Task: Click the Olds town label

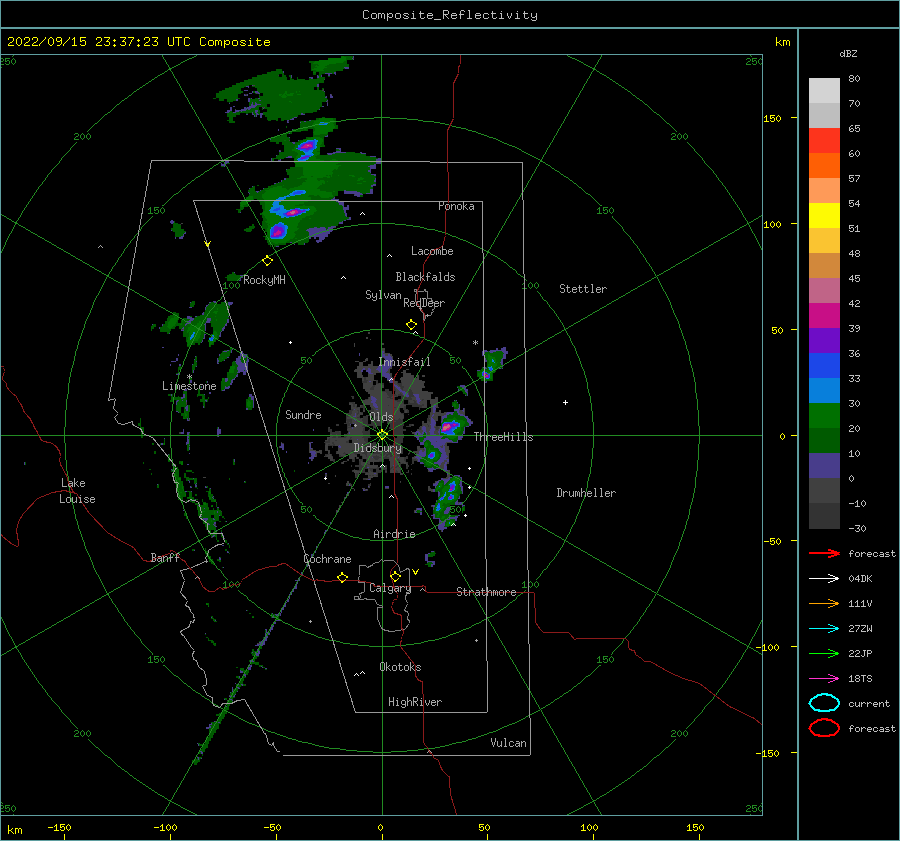Action: tap(381, 417)
